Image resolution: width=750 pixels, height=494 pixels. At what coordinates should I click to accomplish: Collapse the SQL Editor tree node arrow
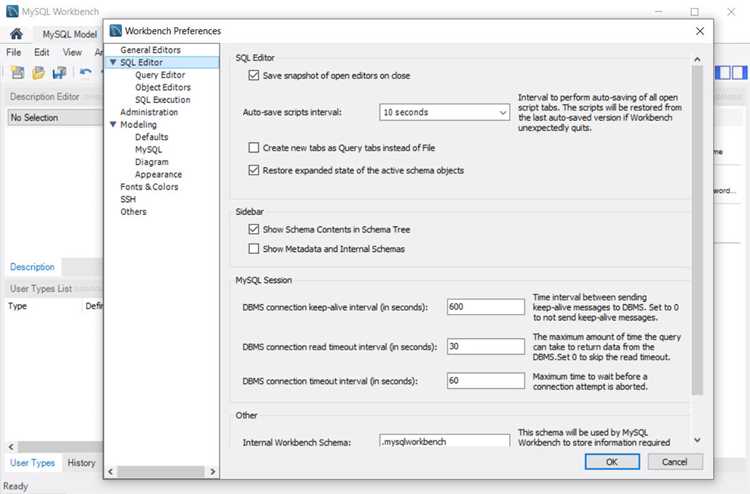click(x=113, y=62)
